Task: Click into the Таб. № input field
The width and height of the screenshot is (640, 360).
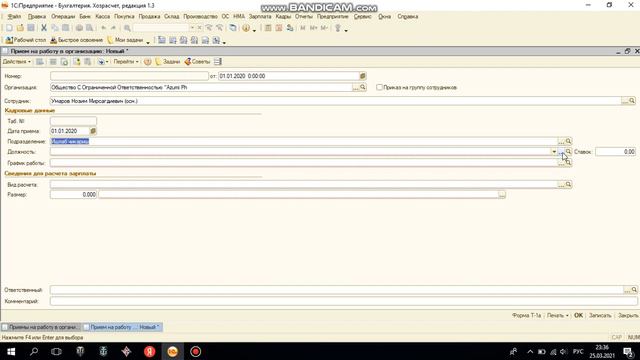Action: click(73, 121)
